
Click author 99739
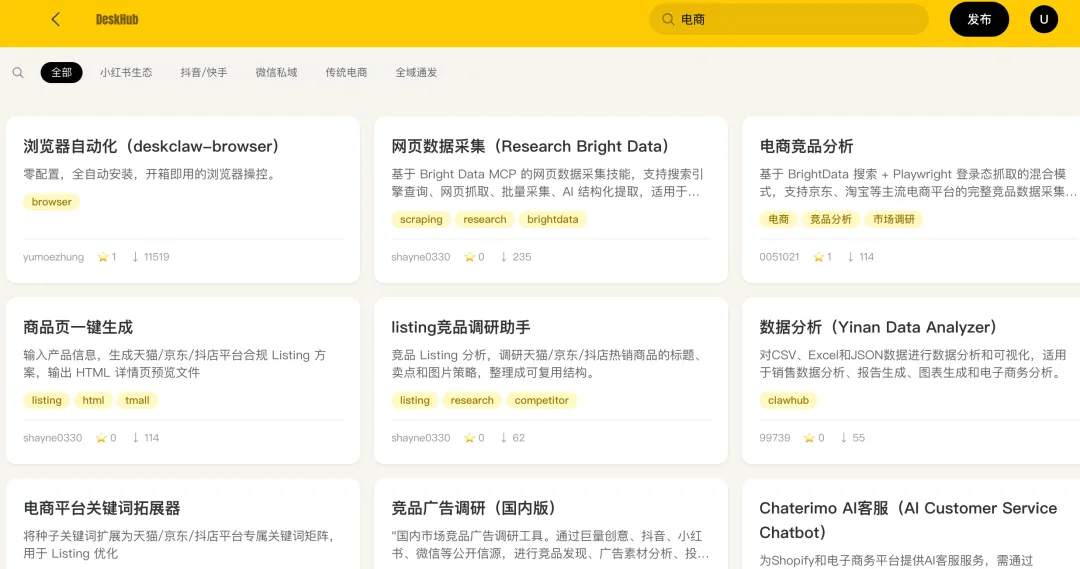775,438
